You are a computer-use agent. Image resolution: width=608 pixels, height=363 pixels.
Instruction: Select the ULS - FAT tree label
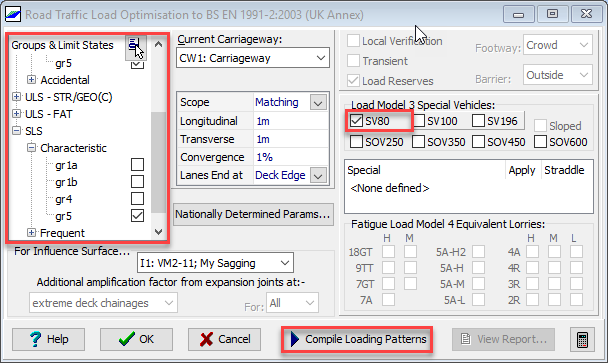49,114
